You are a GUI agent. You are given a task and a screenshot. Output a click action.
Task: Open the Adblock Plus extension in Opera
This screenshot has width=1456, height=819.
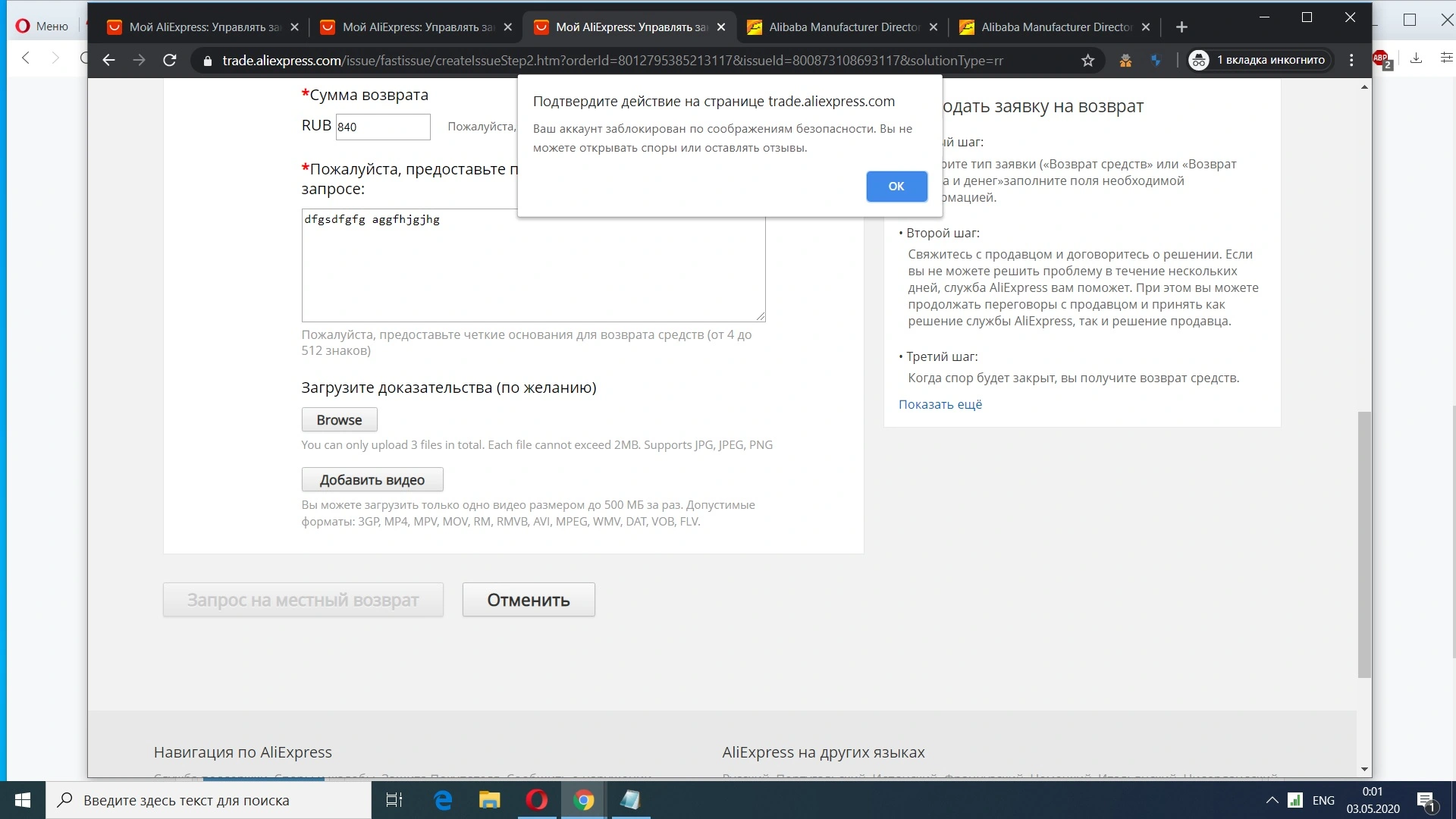pos(1382,58)
